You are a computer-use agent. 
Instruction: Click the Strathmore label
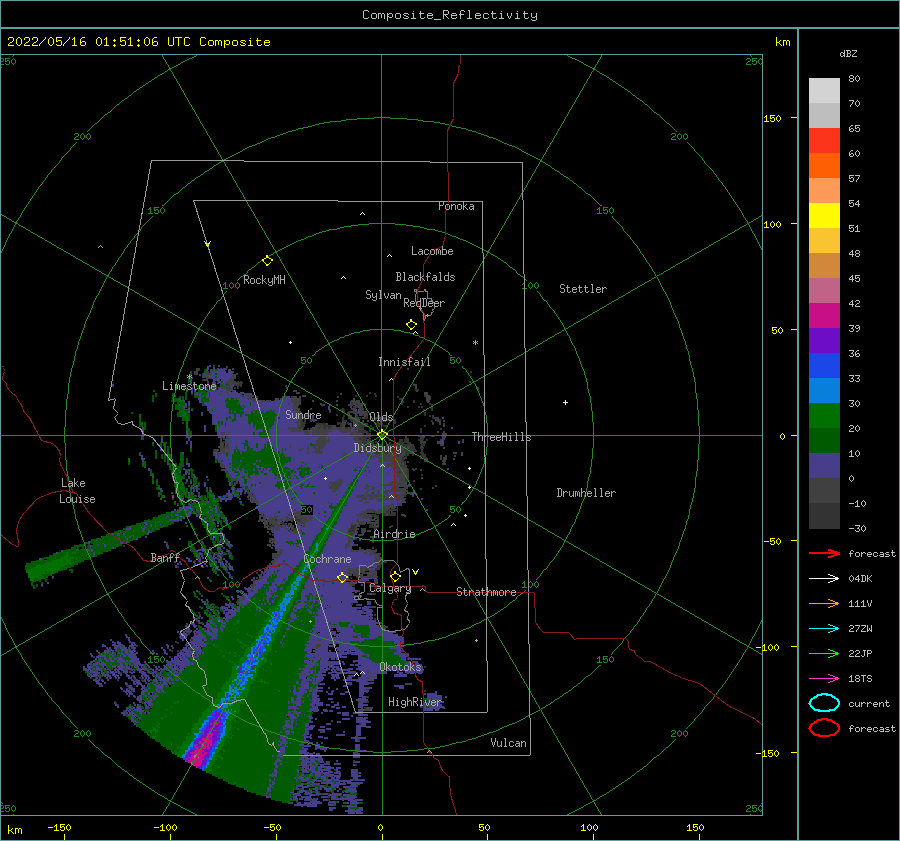coord(486,592)
